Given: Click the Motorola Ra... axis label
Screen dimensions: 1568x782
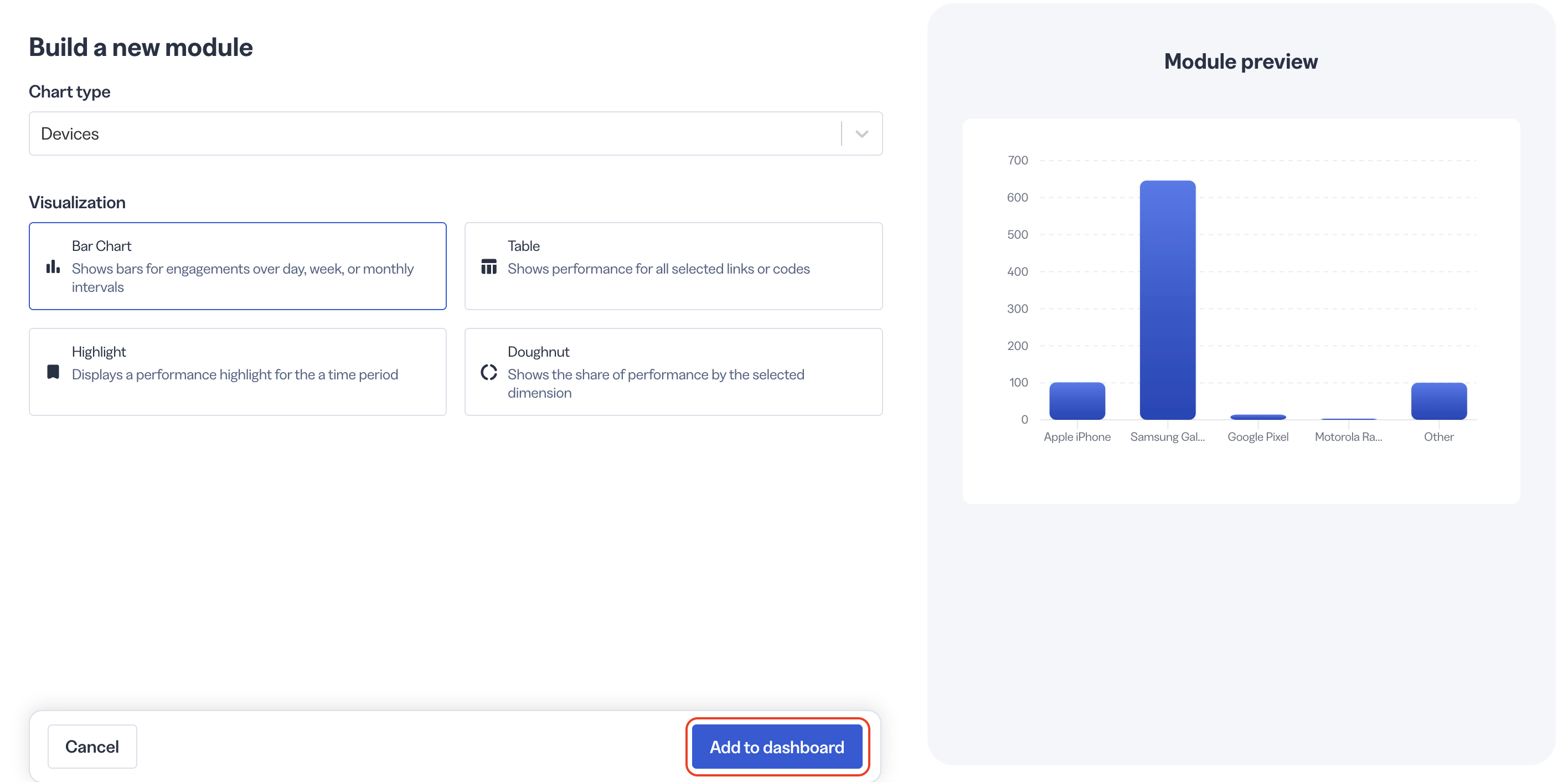Looking at the screenshot, I should click(x=1348, y=436).
